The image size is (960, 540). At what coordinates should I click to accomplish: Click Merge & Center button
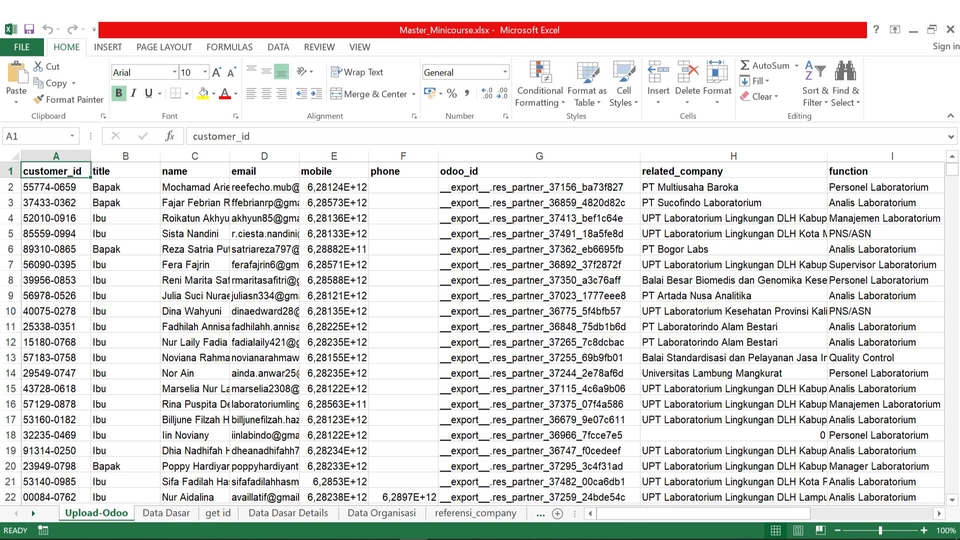point(369,94)
